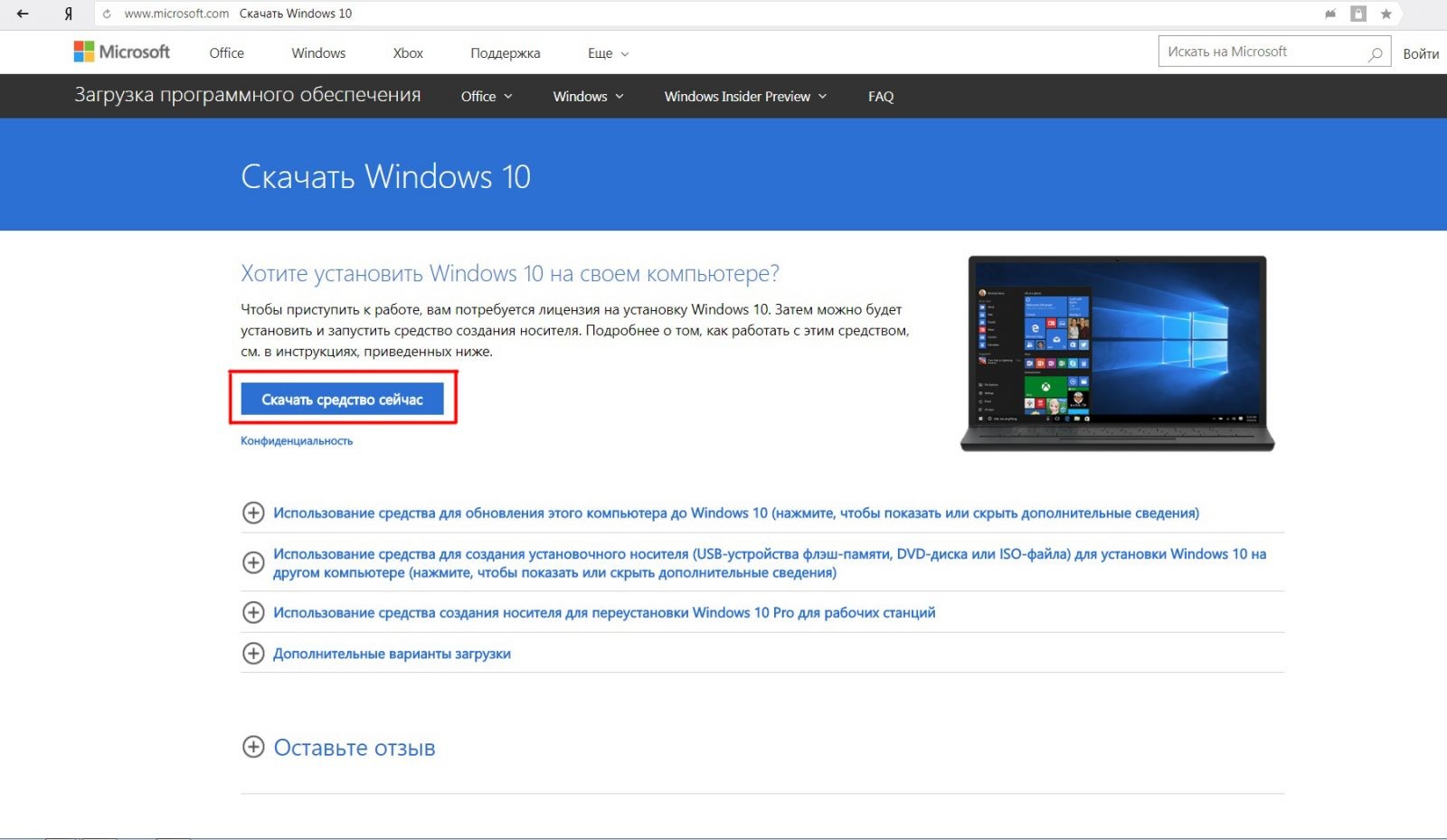Screen dimensions: 1447x840
Task: Open Xbox in the top navigation
Action: click(408, 52)
